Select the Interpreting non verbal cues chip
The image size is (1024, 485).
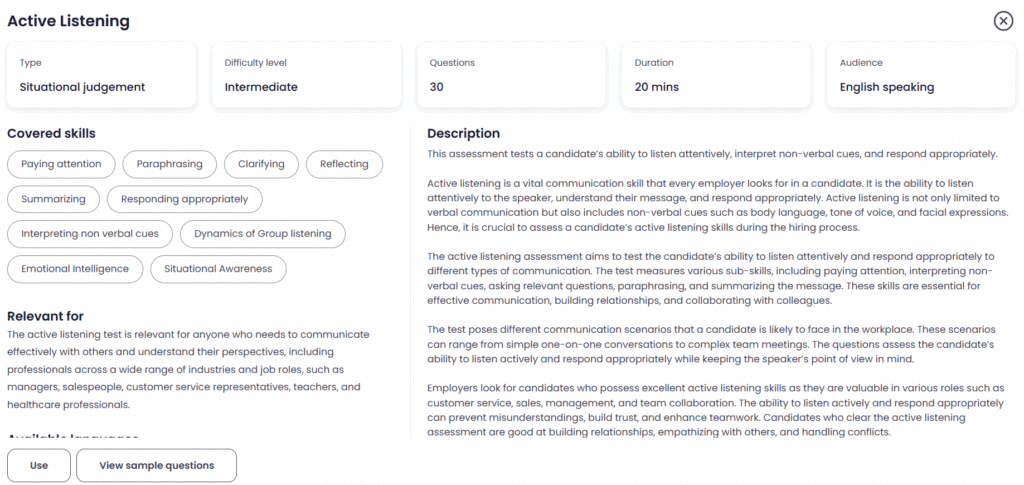[90, 234]
